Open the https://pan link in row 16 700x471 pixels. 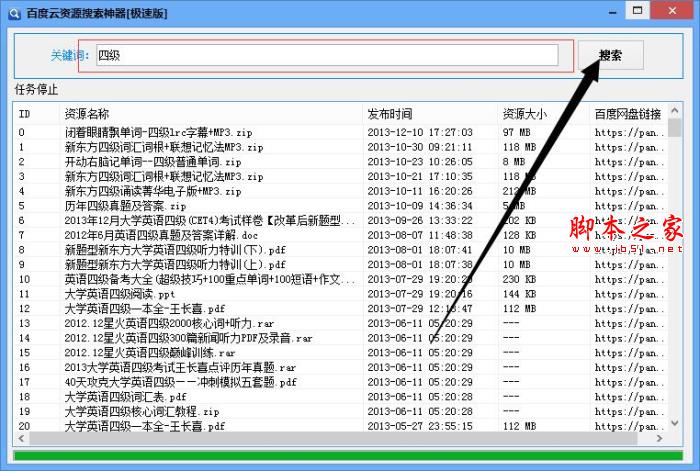point(629,367)
